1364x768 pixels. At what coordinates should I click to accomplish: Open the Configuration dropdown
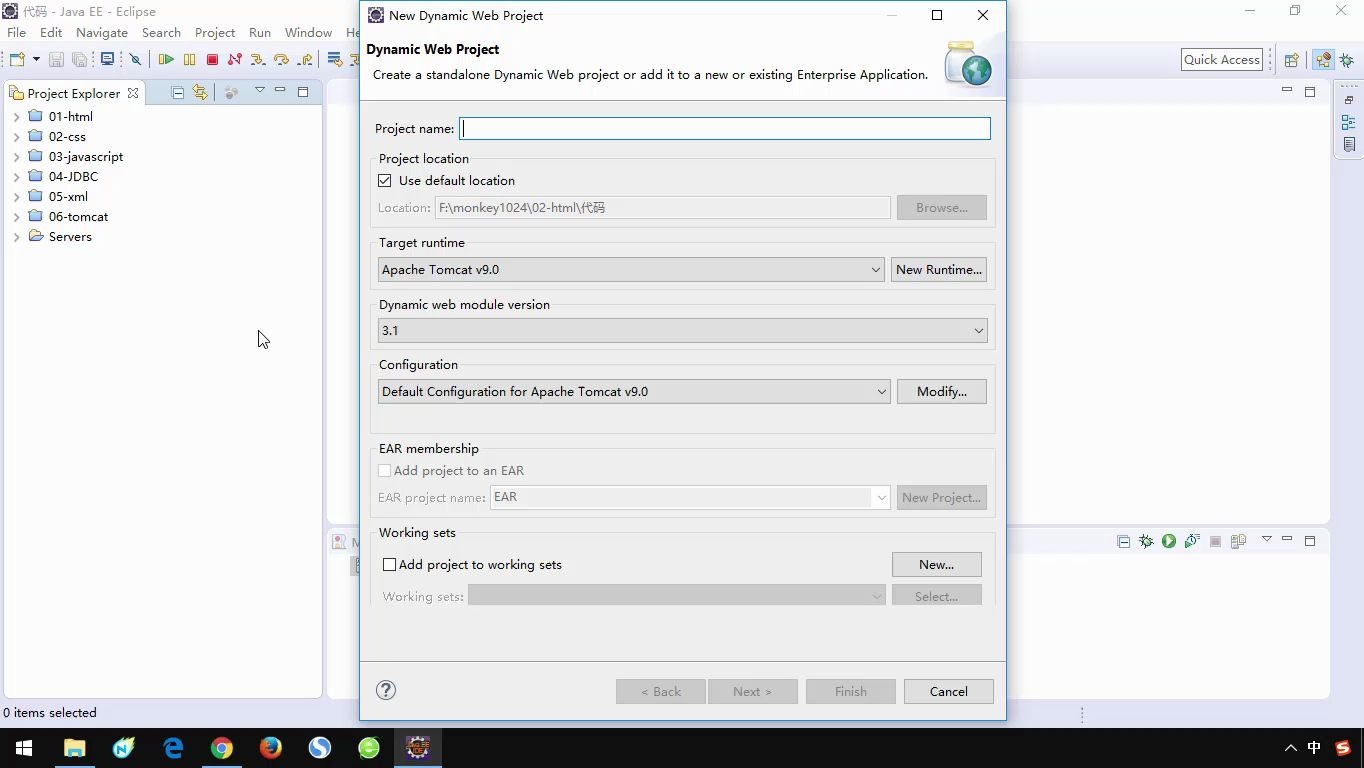(634, 392)
